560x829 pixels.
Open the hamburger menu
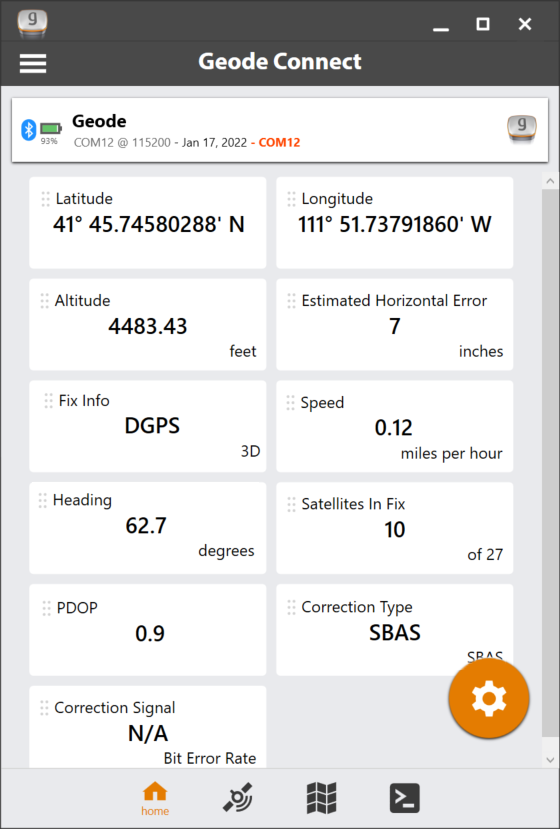point(33,63)
